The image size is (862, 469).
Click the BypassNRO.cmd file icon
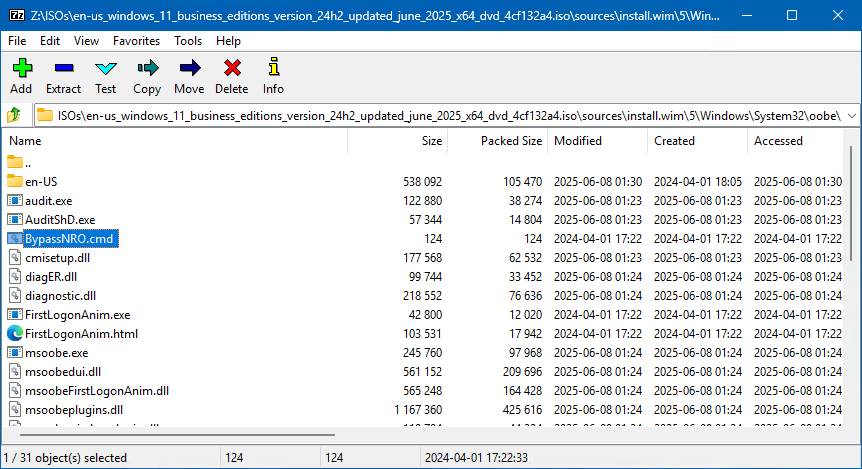(x=15, y=238)
